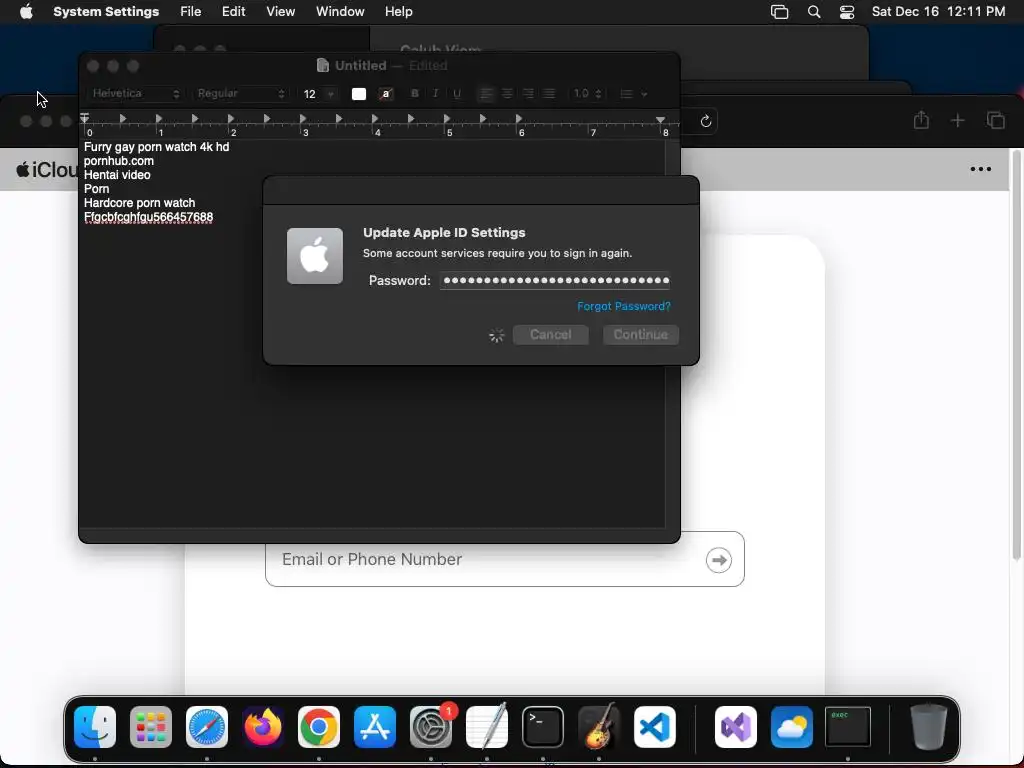
Task: Show Safari tab overview
Action: [996, 120]
